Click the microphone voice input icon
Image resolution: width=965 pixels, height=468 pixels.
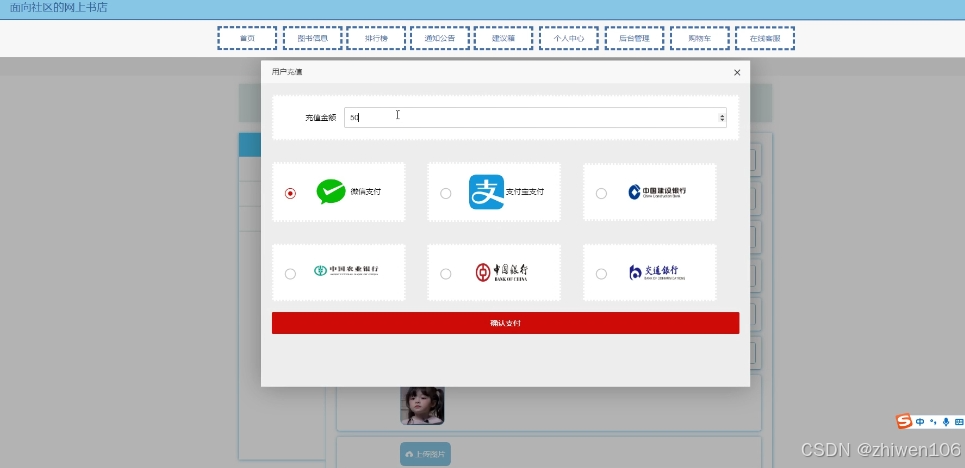pos(946,422)
